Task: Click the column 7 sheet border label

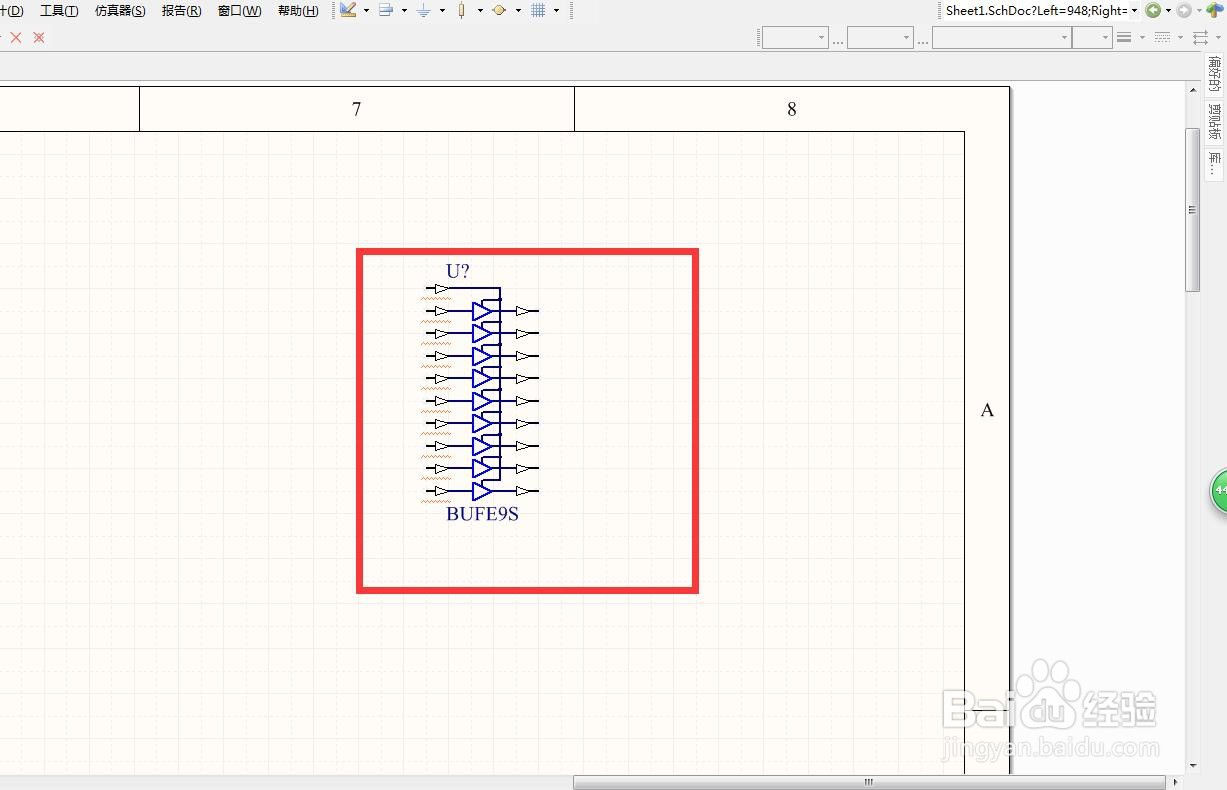Action: click(356, 109)
